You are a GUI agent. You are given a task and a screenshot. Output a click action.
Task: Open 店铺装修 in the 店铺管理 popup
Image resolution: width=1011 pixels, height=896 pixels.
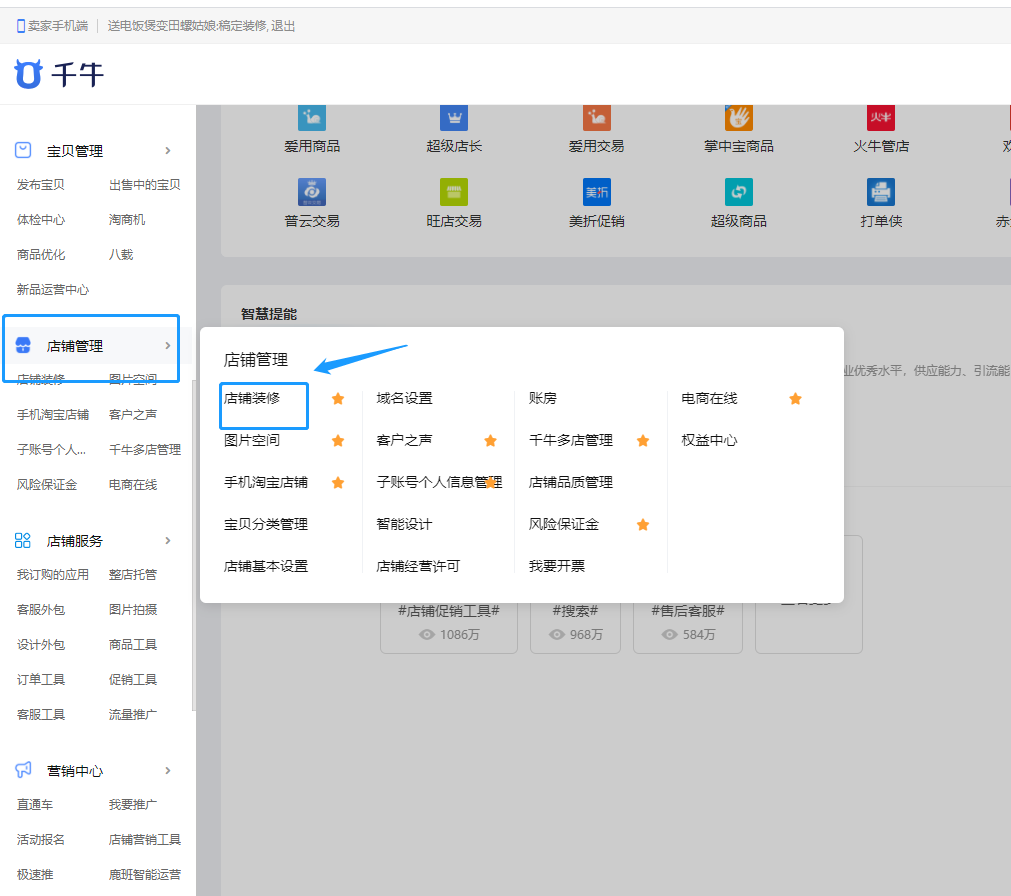[x=252, y=398]
